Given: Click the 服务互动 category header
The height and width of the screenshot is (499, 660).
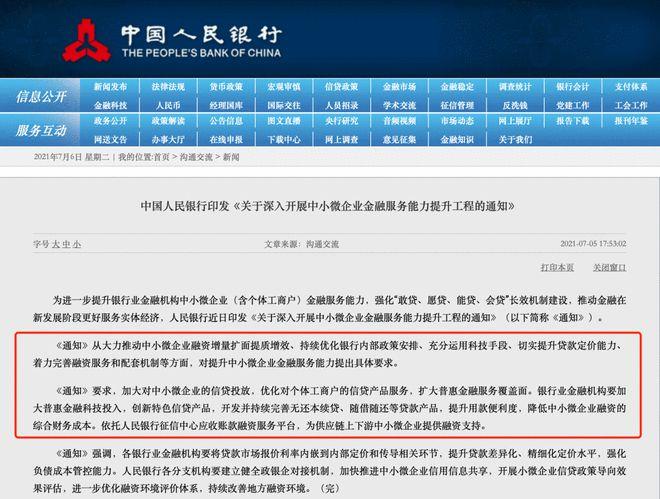Looking at the screenshot, I should pos(41,130).
